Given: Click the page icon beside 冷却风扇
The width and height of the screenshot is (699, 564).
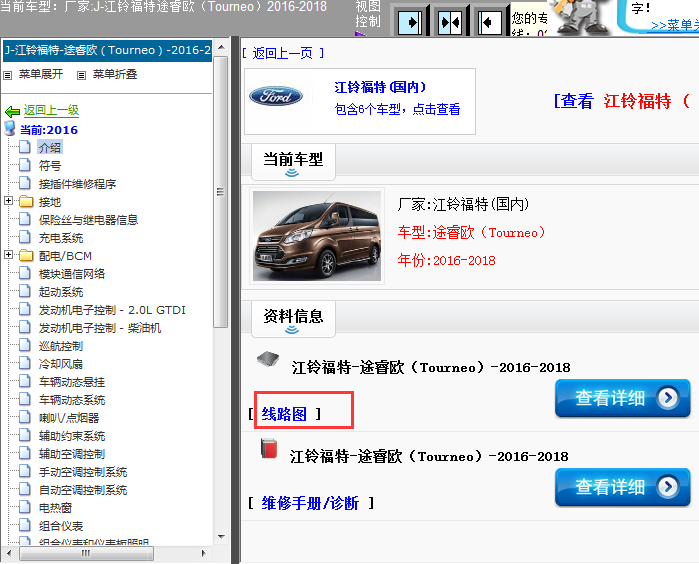Looking at the screenshot, I should pos(25,363).
